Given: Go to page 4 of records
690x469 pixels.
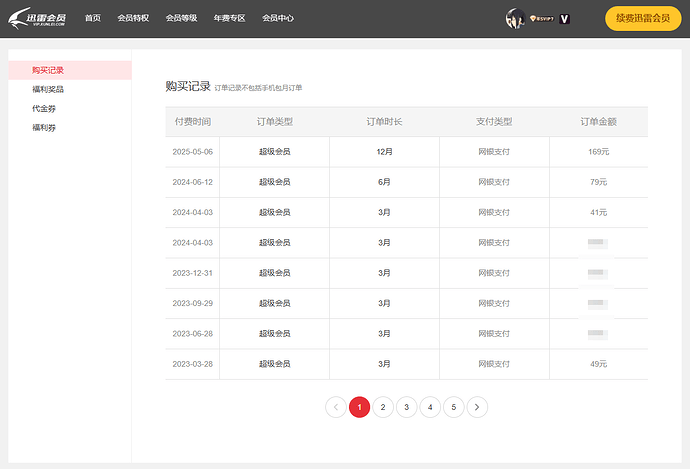Looking at the screenshot, I should coord(430,407).
